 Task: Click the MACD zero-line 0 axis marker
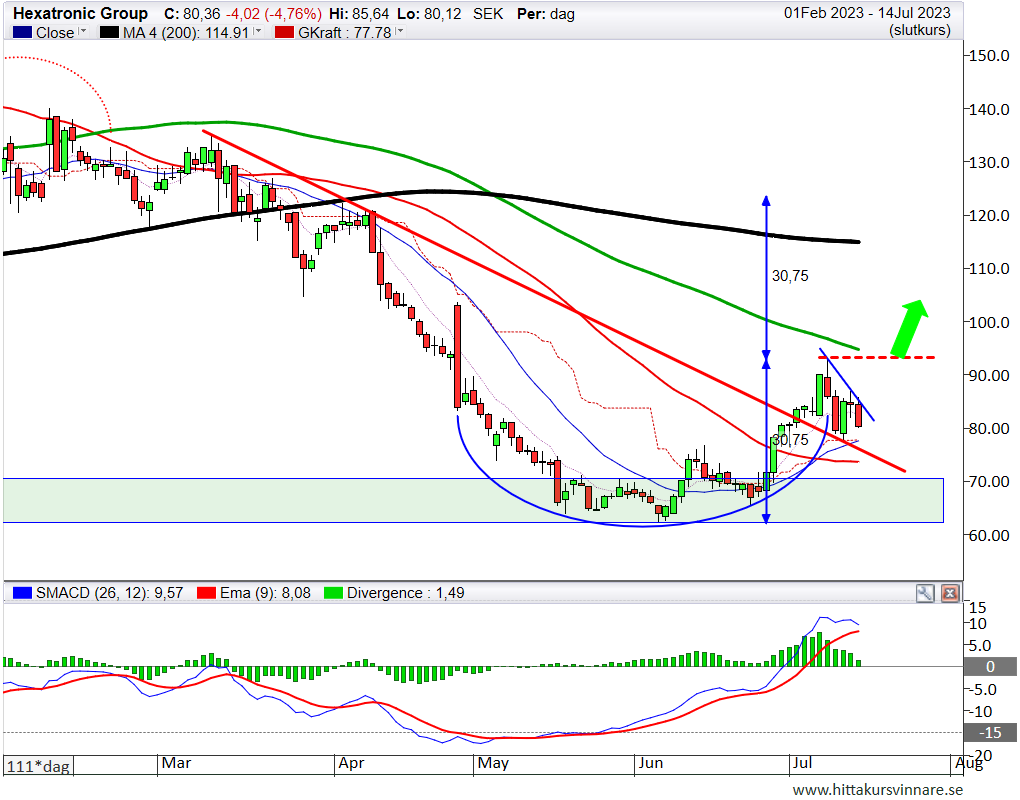click(x=990, y=667)
